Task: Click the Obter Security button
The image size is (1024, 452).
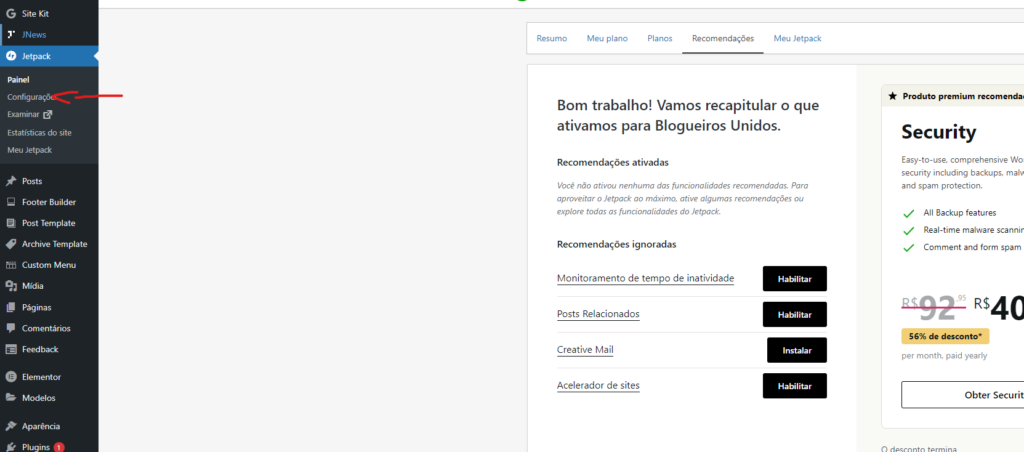Action: 963,395
